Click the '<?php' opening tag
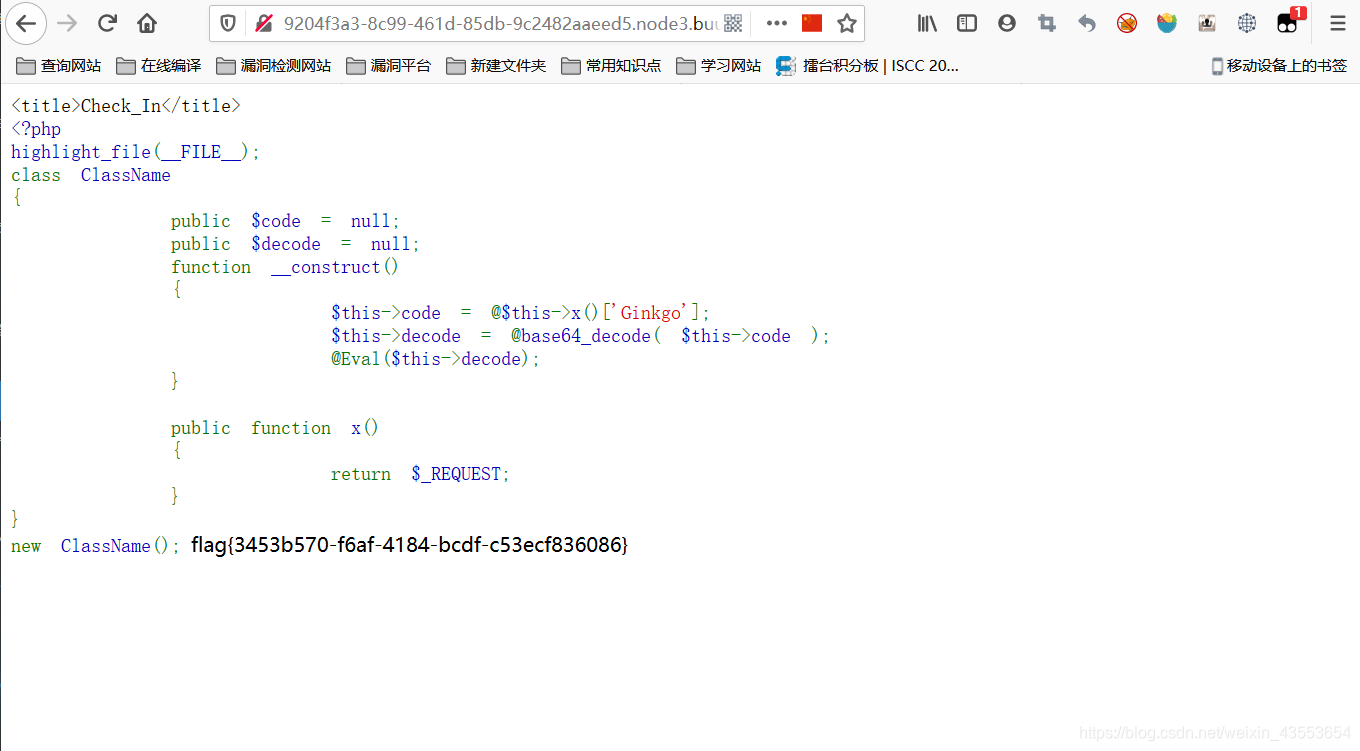 [x=36, y=129]
